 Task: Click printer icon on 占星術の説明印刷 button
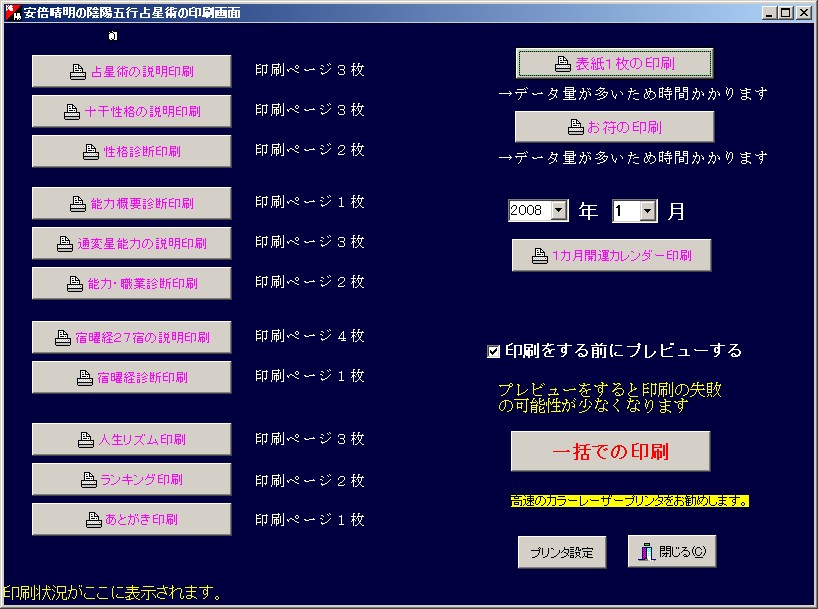[x=78, y=72]
